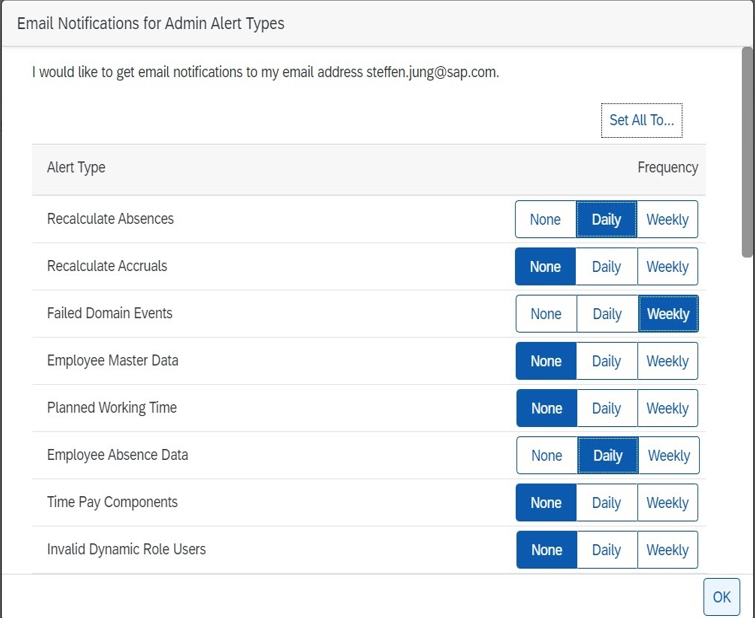This screenshot has height=618, width=755.
Task: Click the dialog's vertical scrollbar thumb
Action: 747,152
